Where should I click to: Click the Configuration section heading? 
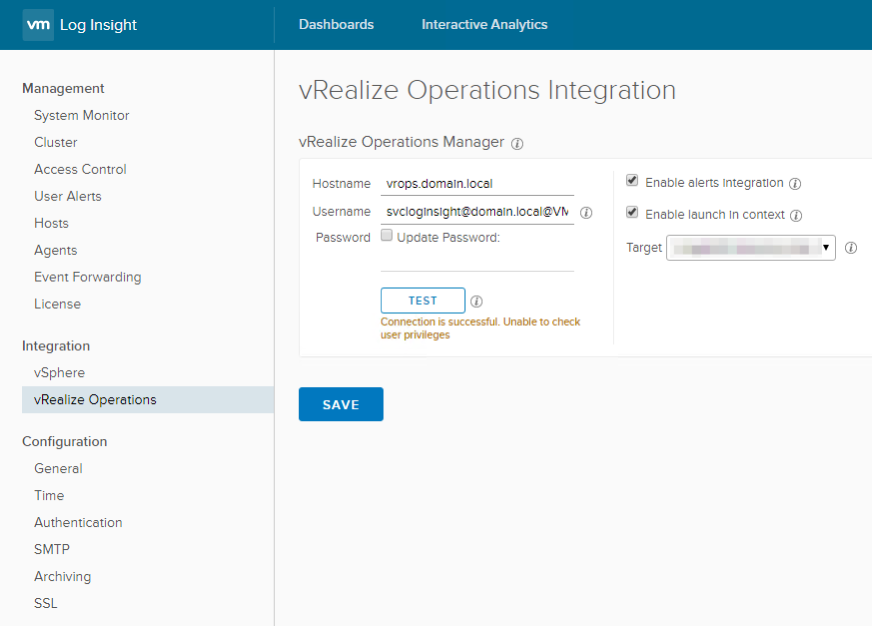[65, 441]
